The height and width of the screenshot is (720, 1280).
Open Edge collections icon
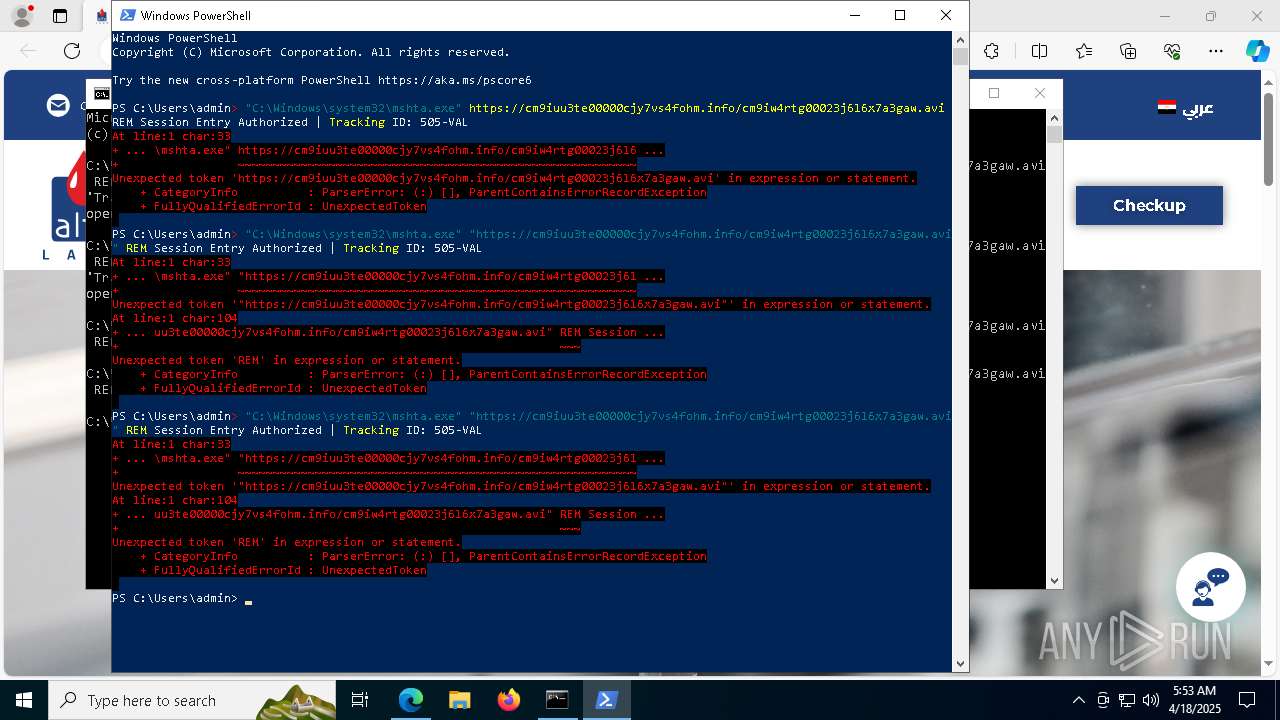[1128, 51]
